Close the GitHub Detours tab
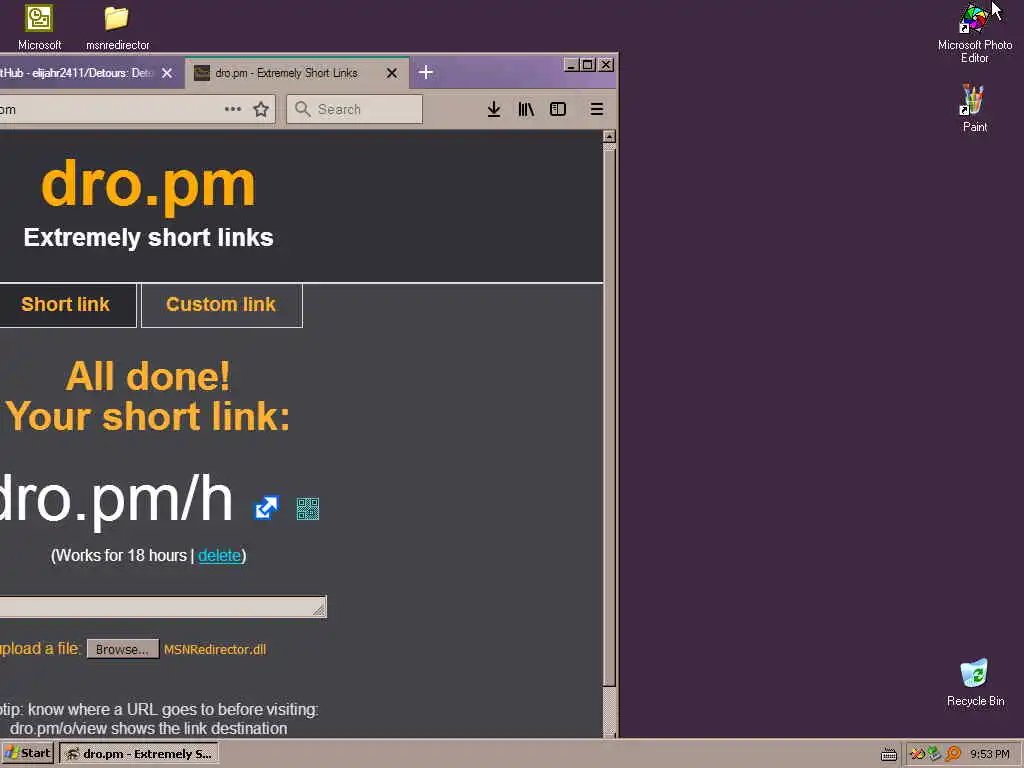 point(167,73)
